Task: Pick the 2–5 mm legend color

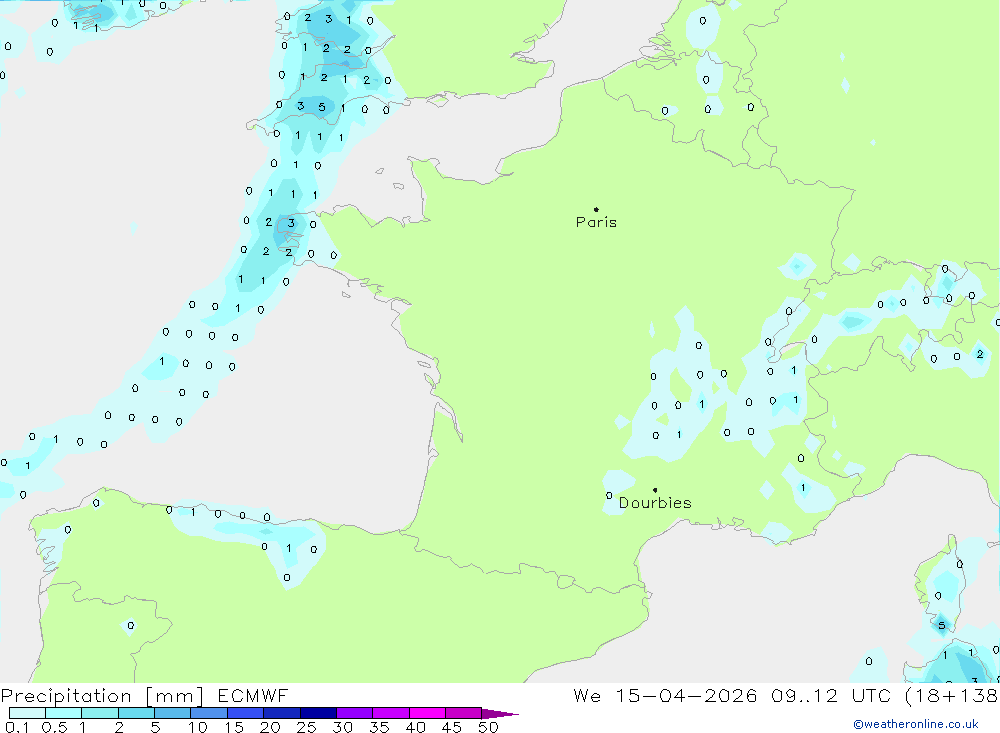Action: pyautogui.click(x=136, y=713)
